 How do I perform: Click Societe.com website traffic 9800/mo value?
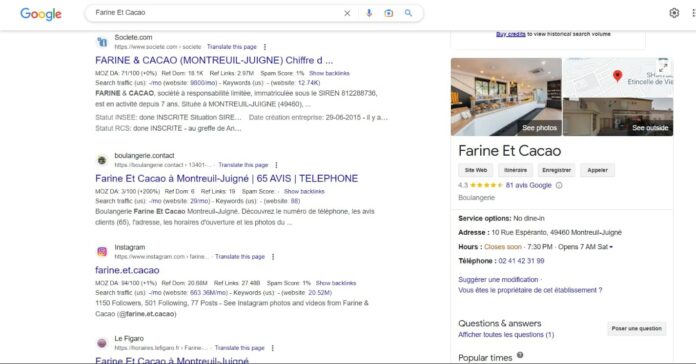(x=204, y=83)
